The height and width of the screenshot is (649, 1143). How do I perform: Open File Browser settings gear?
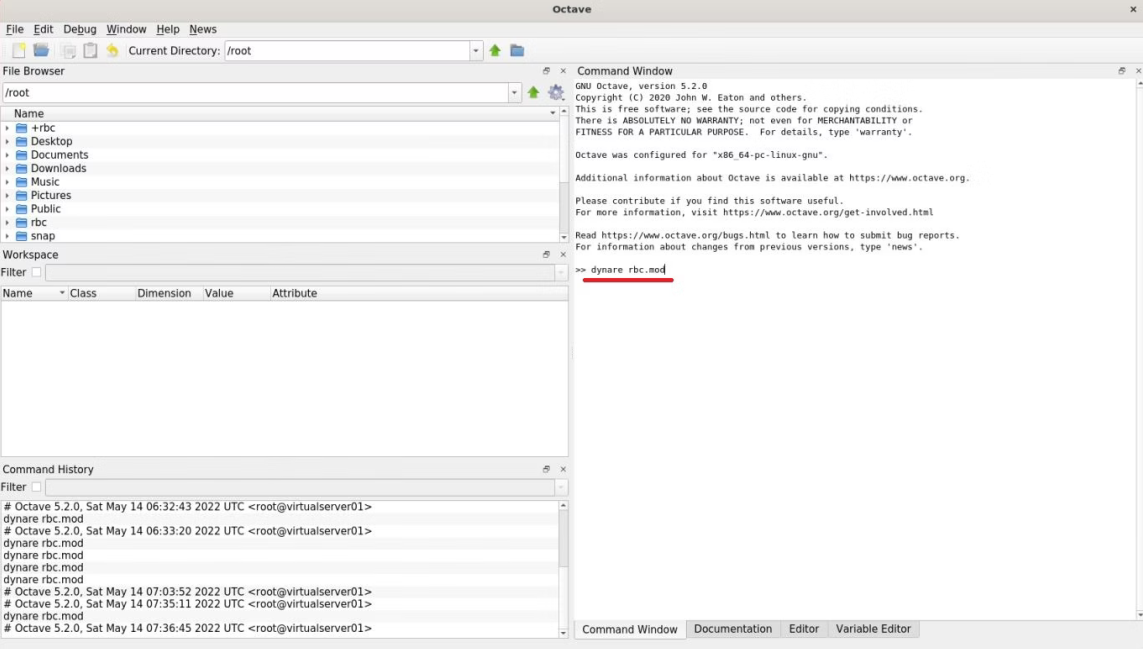click(555, 93)
